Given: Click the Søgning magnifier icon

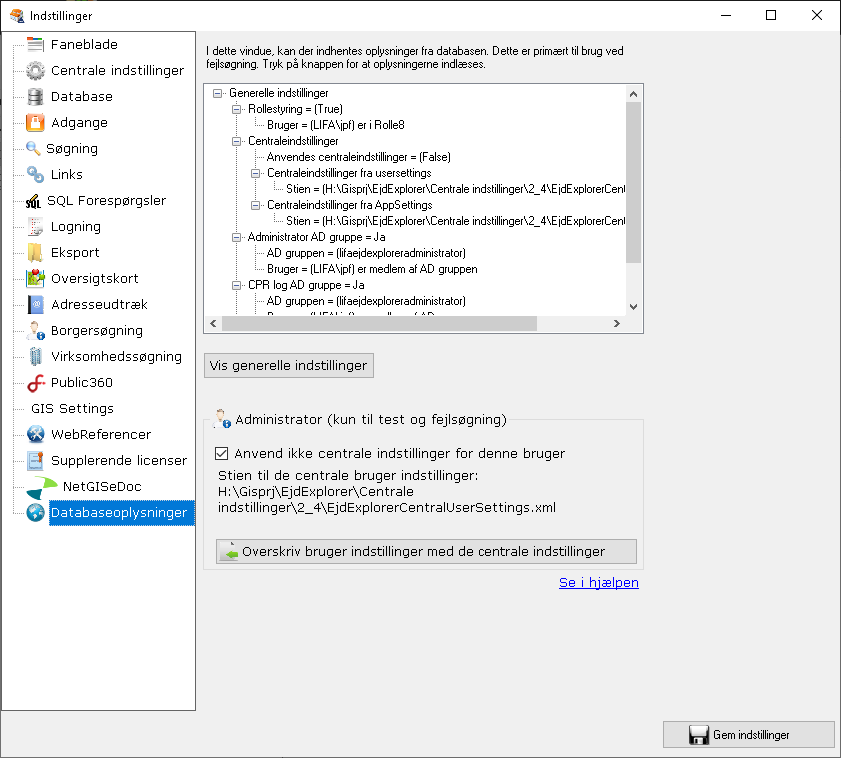Looking at the screenshot, I should click(33, 148).
